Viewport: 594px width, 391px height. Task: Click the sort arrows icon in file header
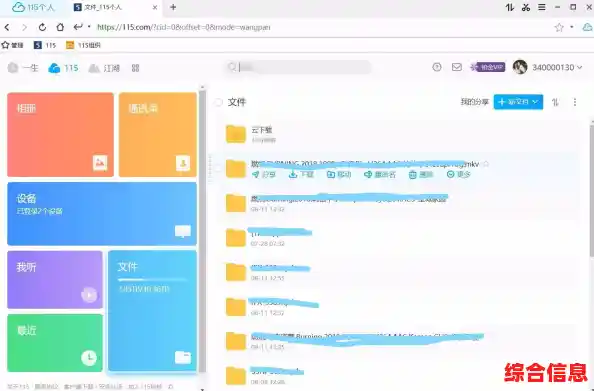click(555, 102)
